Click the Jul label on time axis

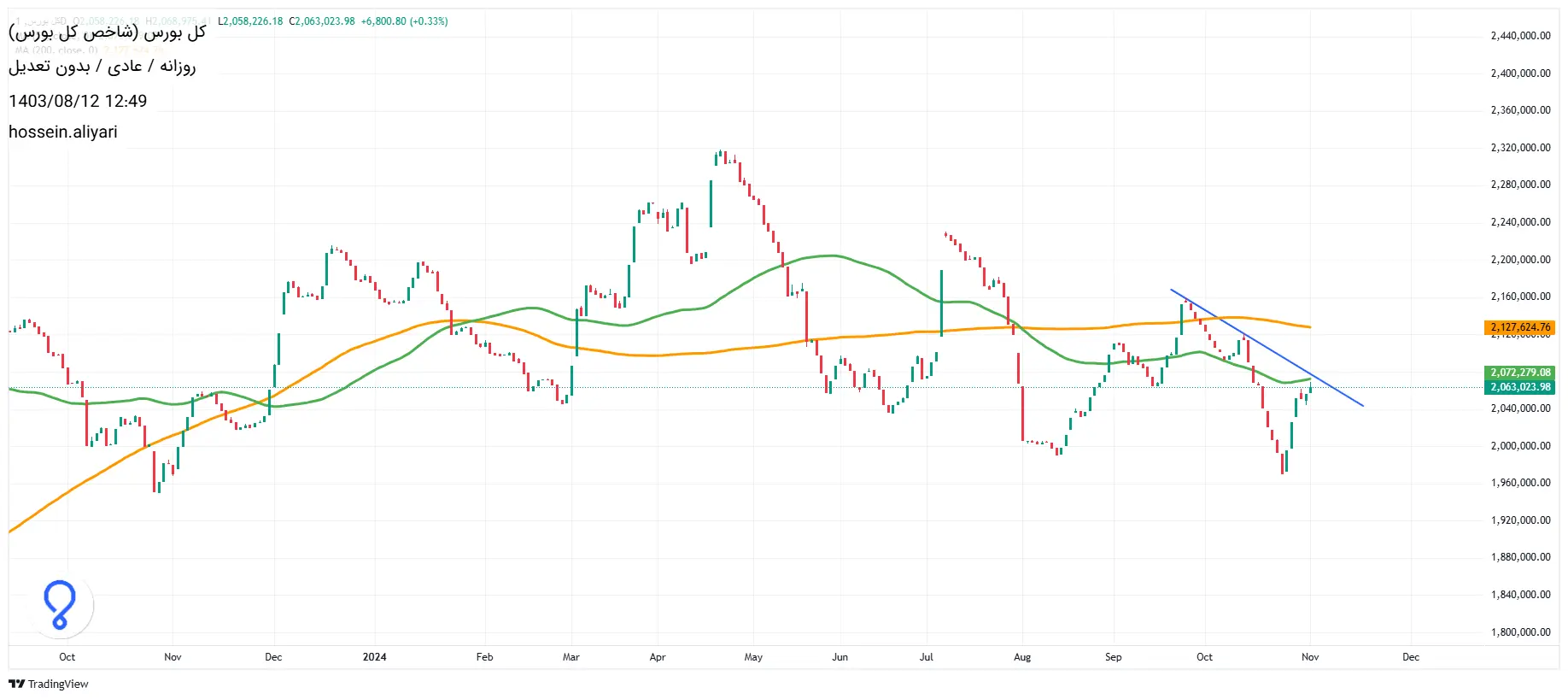[x=927, y=657]
